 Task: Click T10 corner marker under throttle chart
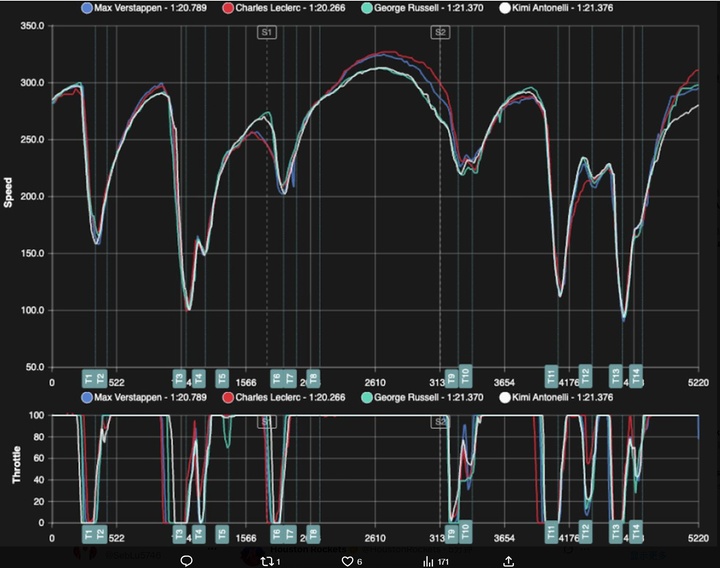(465, 532)
